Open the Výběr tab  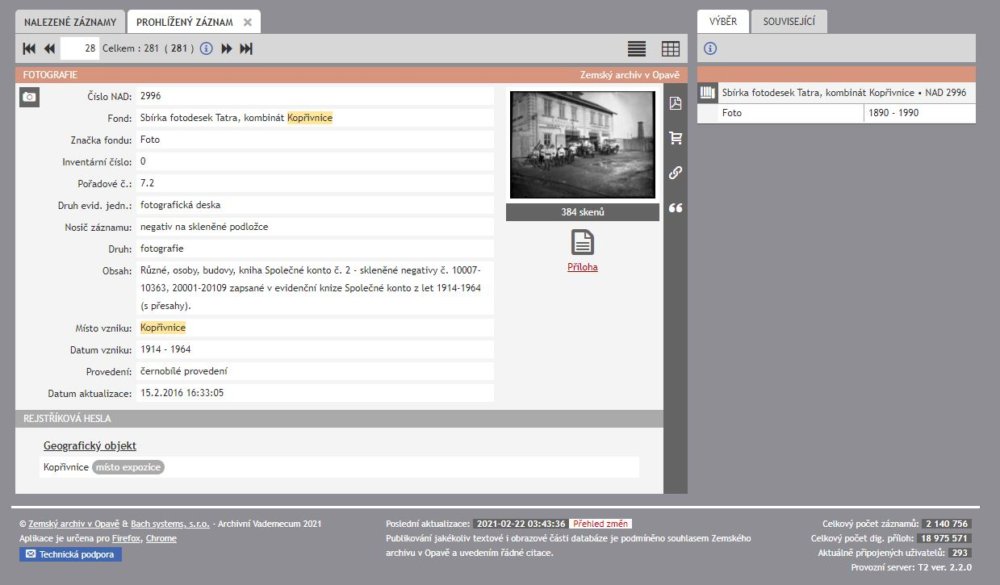723,21
